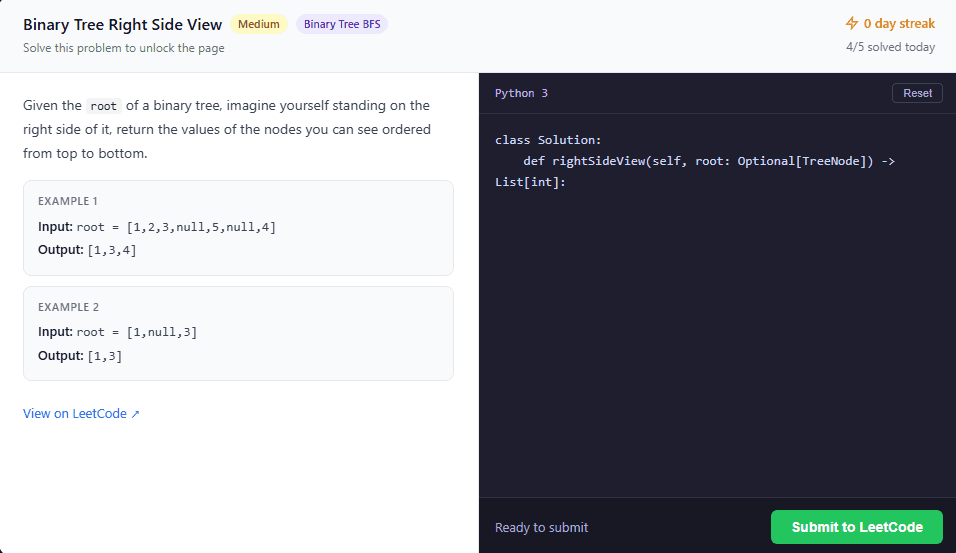This screenshot has height=553, width=956.
Task: Click the EXAMPLE 2 heading
Action: 68,307
